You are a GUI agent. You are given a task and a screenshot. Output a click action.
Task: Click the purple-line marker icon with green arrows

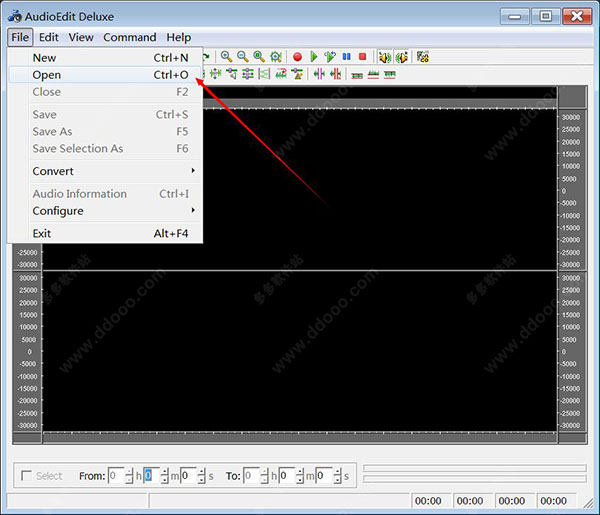319,73
